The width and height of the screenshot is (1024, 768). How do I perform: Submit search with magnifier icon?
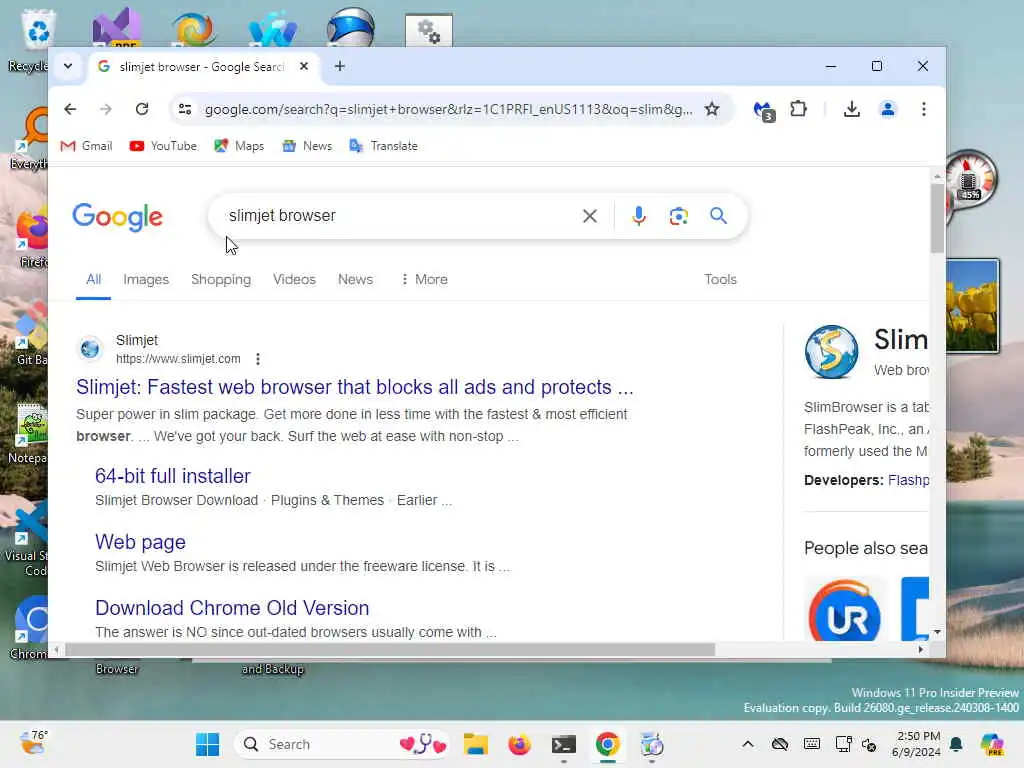718,216
